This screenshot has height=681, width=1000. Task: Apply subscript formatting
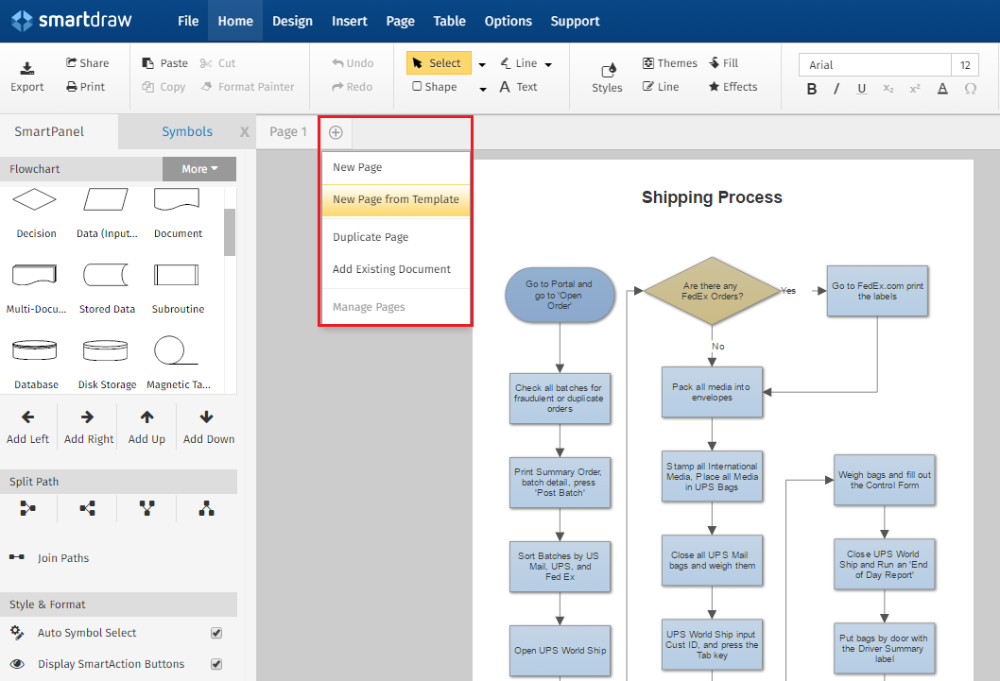(888, 89)
